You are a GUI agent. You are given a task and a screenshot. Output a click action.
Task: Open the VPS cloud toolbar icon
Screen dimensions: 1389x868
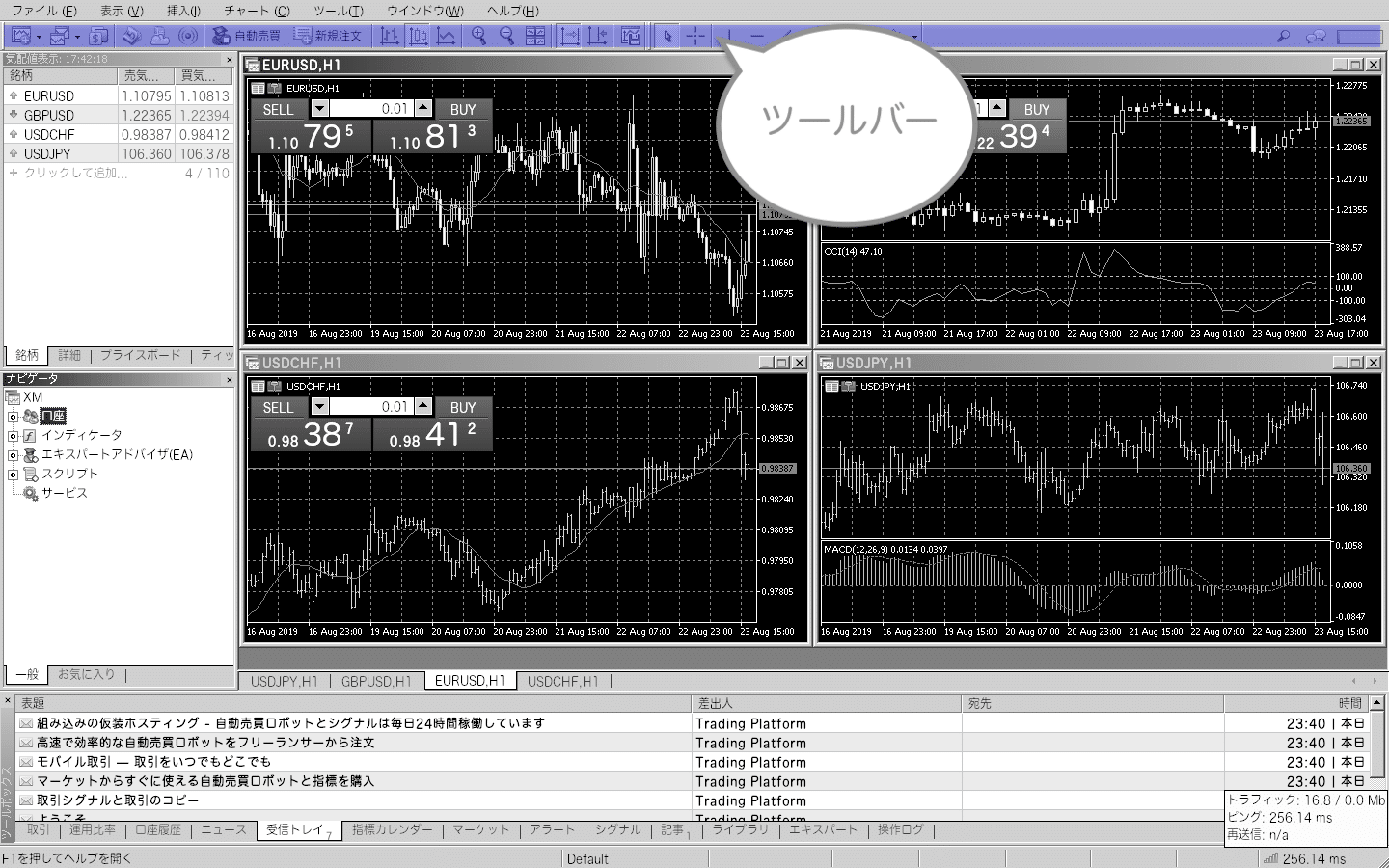pos(160,36)
